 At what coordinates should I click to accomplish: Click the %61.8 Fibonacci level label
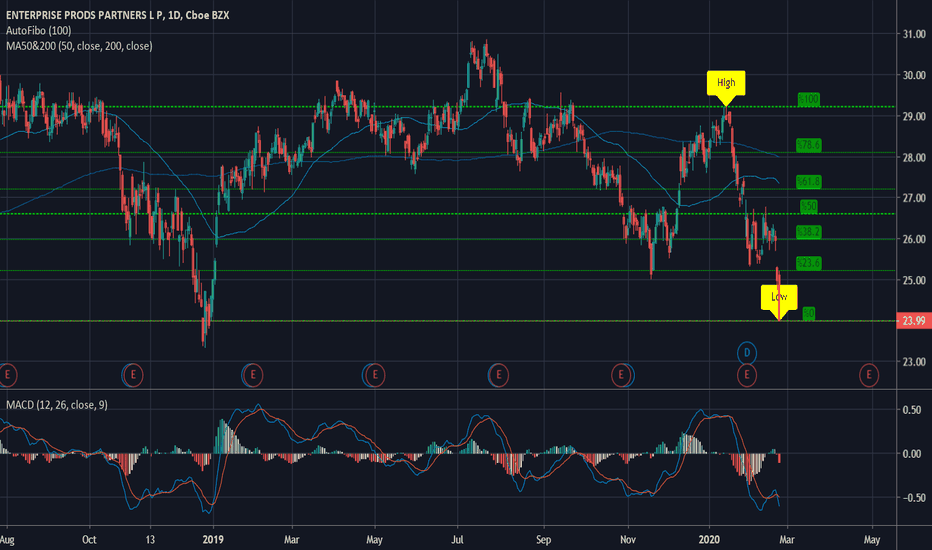pos(808,181)
